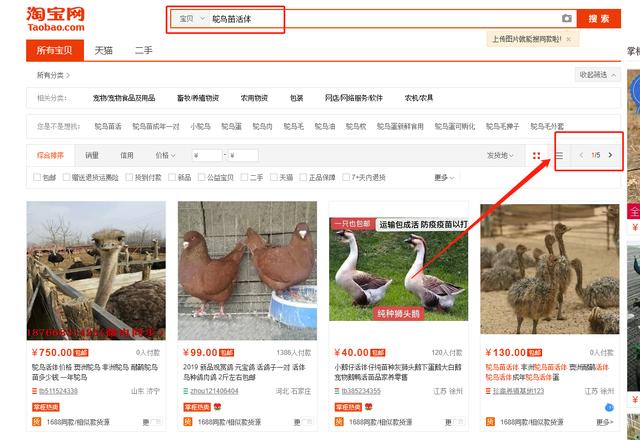Viewport: 640px width, 440px height.
Task: Close the upload image tooltip
Action: pos(569,39)
